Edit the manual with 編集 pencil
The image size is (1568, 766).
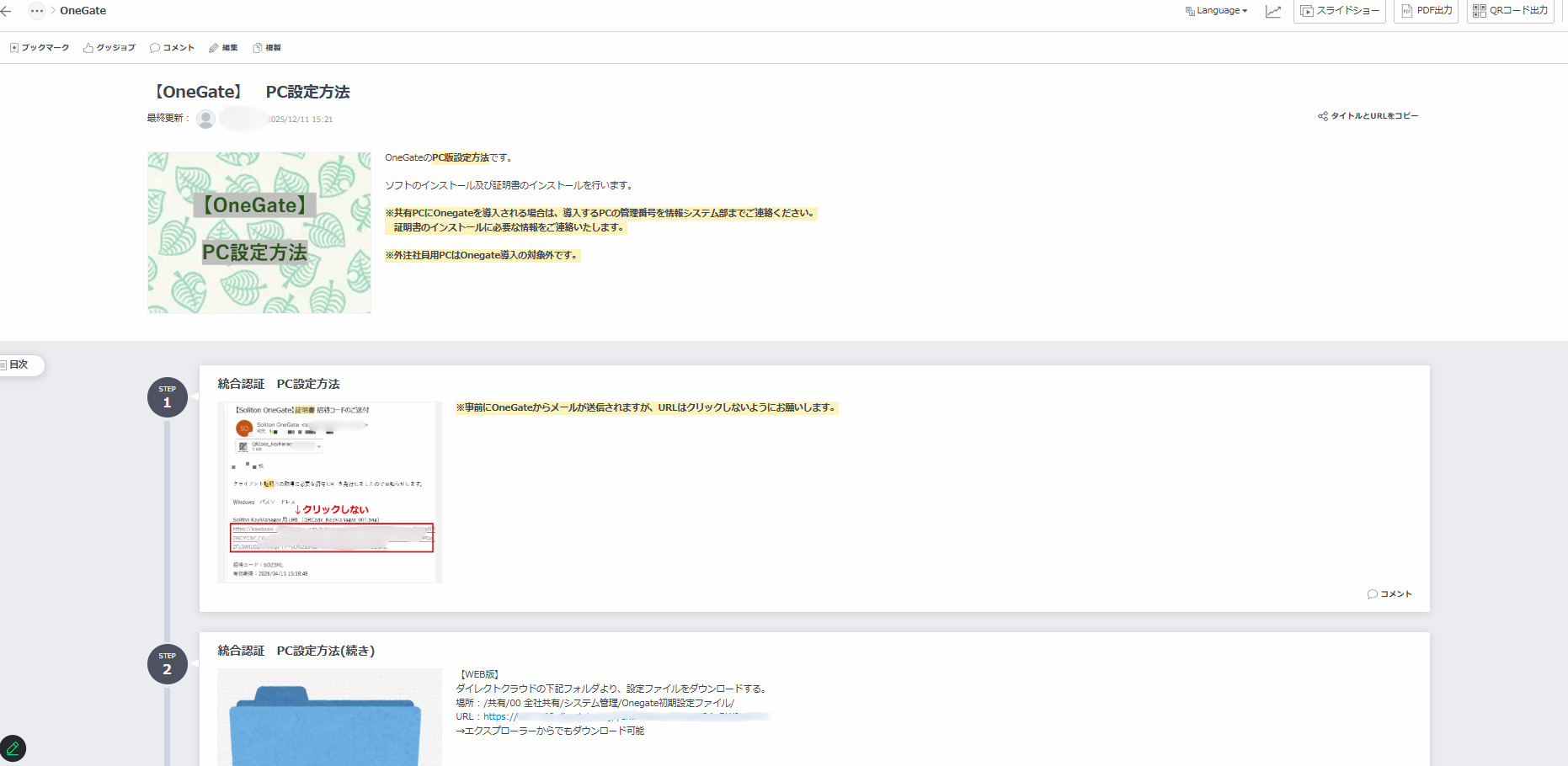(223, 48)
